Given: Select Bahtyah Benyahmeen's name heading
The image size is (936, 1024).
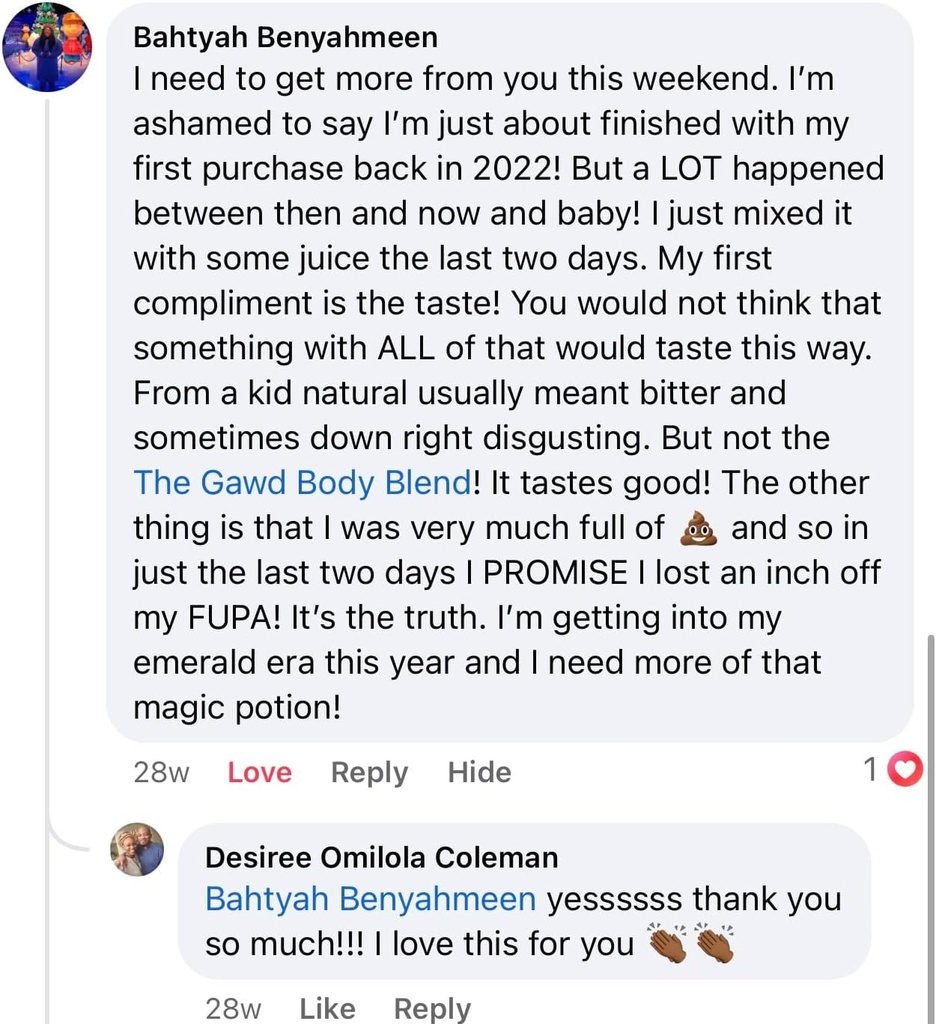Looking at the screenshot, I should tap(285, 36).
